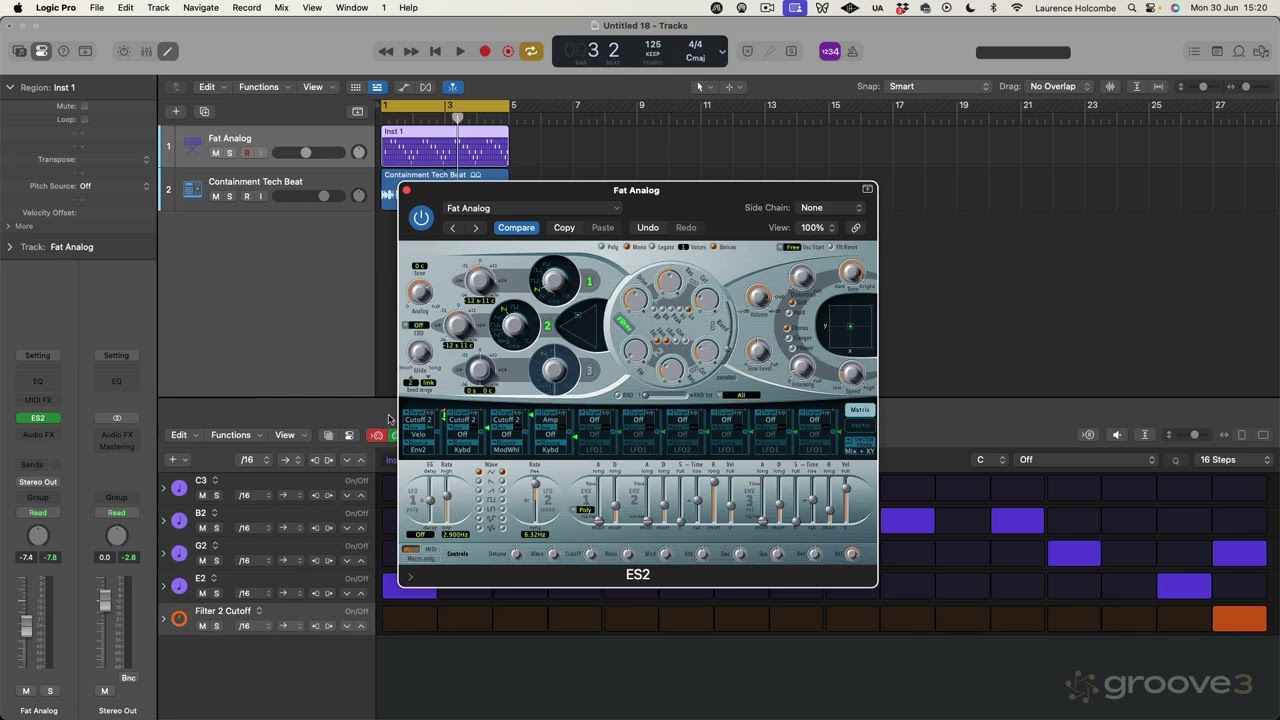Open the Navigate menu
The width and height of the screenshot is (1280, 720).
pyautogui.click(x=201, y=8)
